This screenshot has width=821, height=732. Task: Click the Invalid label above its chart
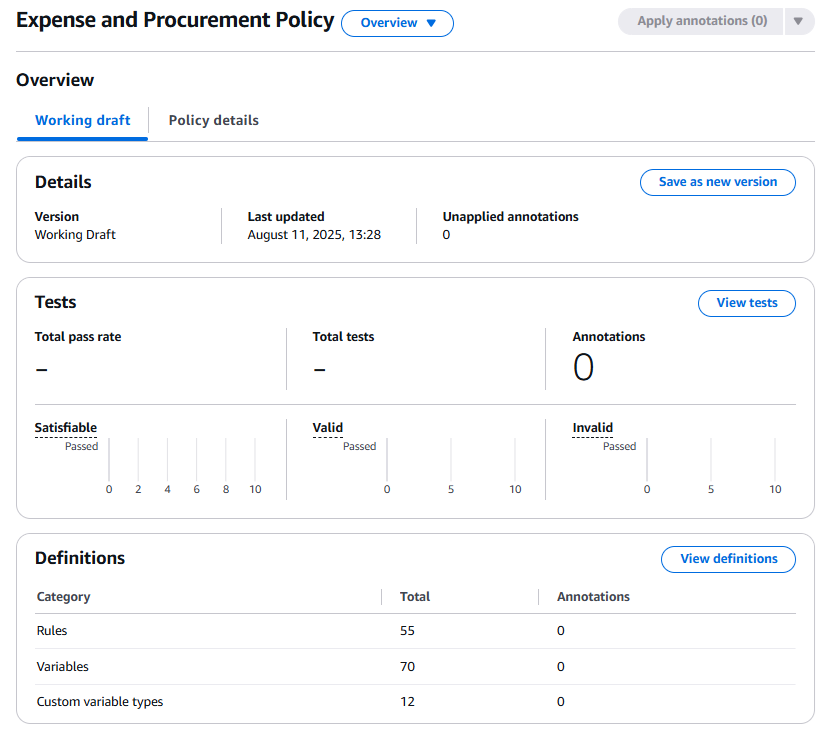click(592, 427)
